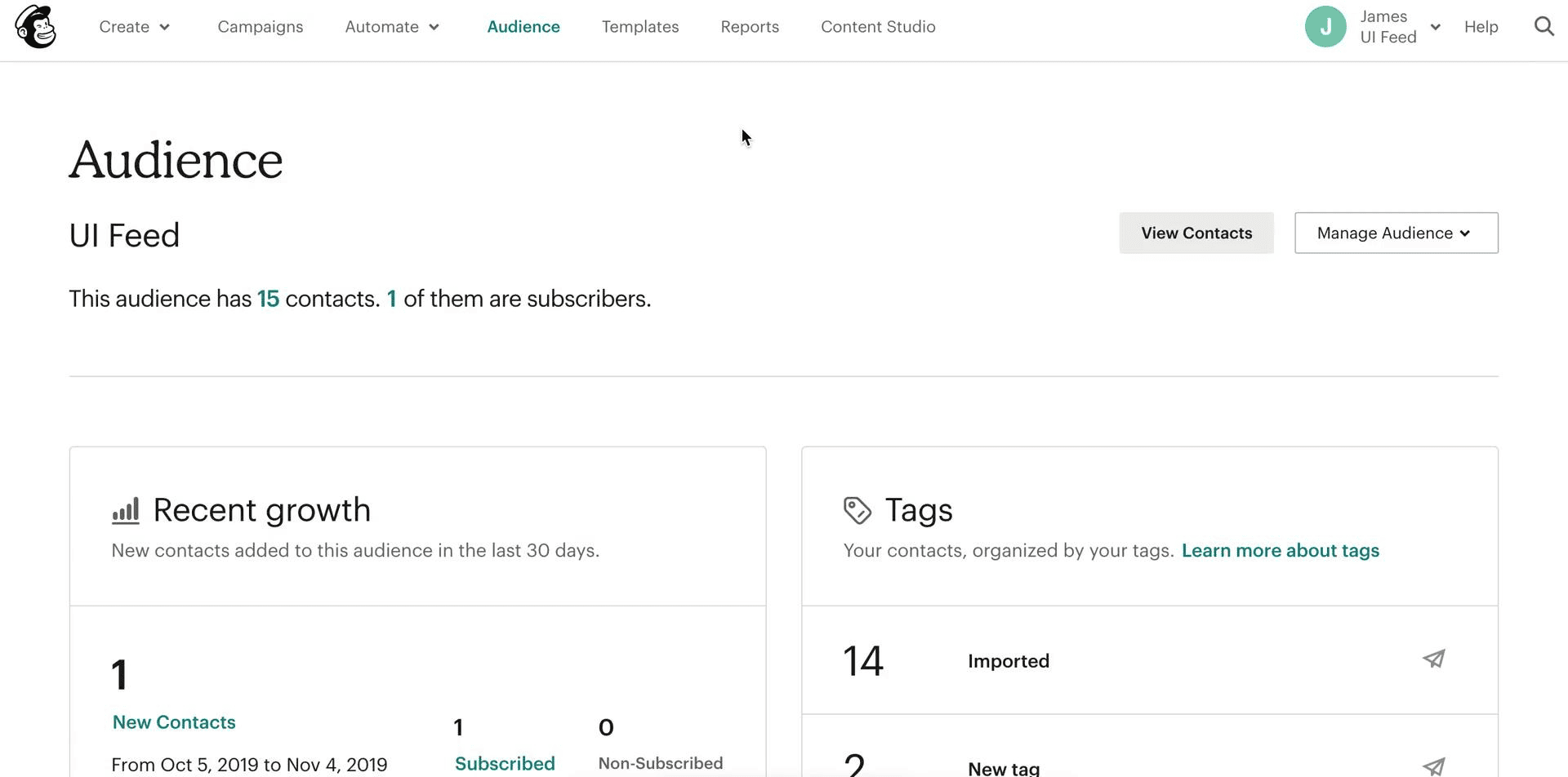This screenshot has height=777, width=1568.
Task: Switch to the Campaigns tab
Action: coord(261,27)
